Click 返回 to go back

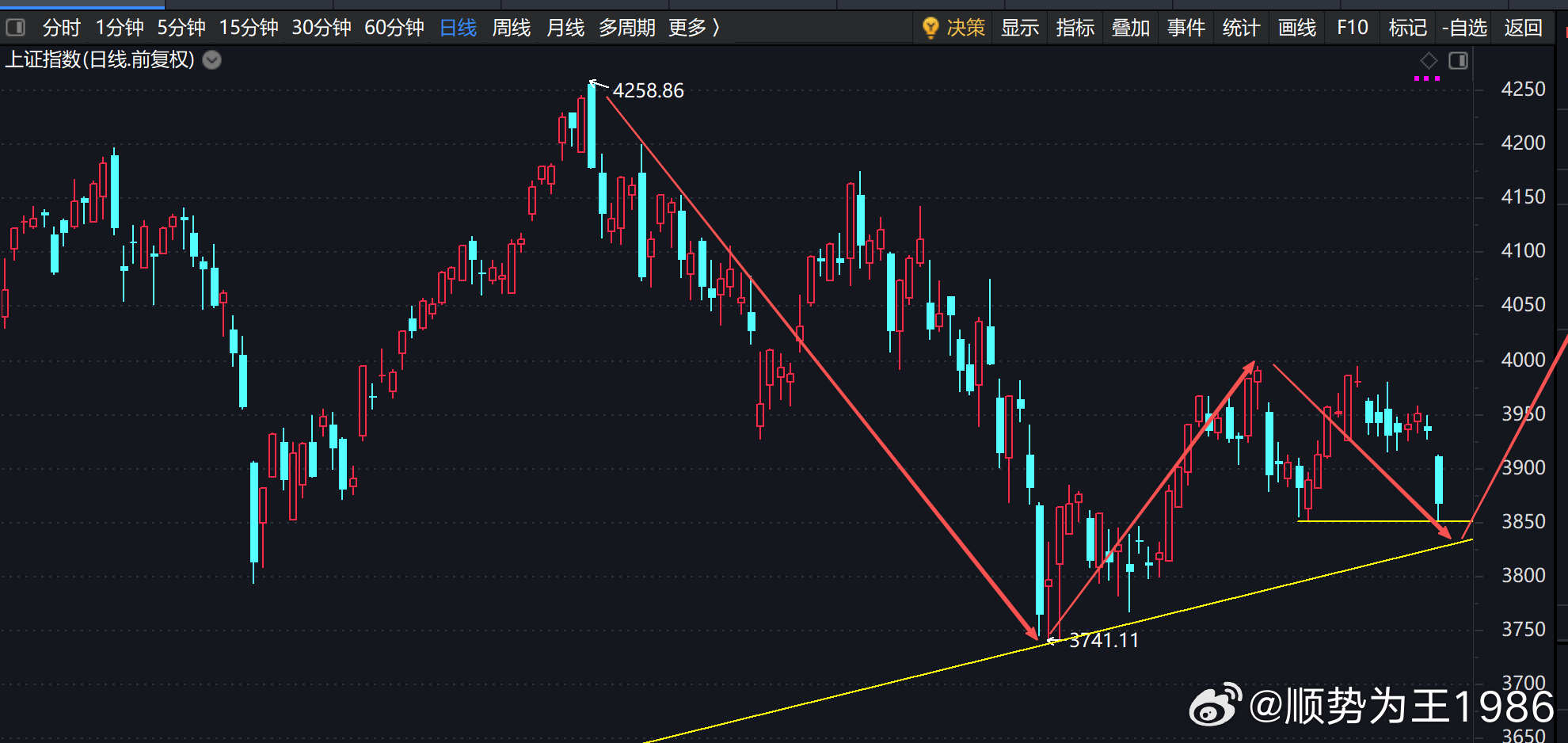[1524, 29]
